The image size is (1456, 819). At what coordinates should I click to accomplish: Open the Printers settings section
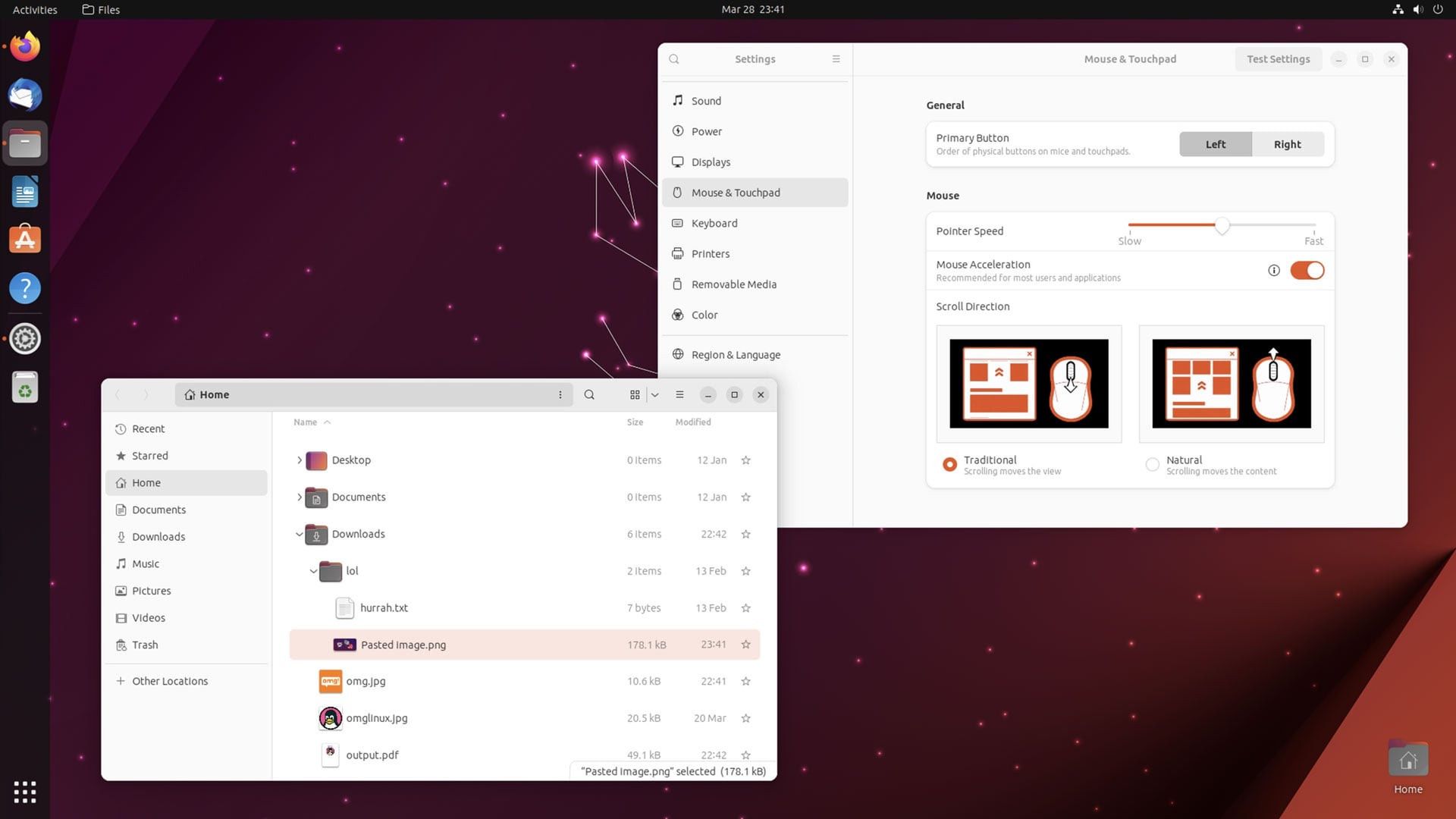pos(710,253)
